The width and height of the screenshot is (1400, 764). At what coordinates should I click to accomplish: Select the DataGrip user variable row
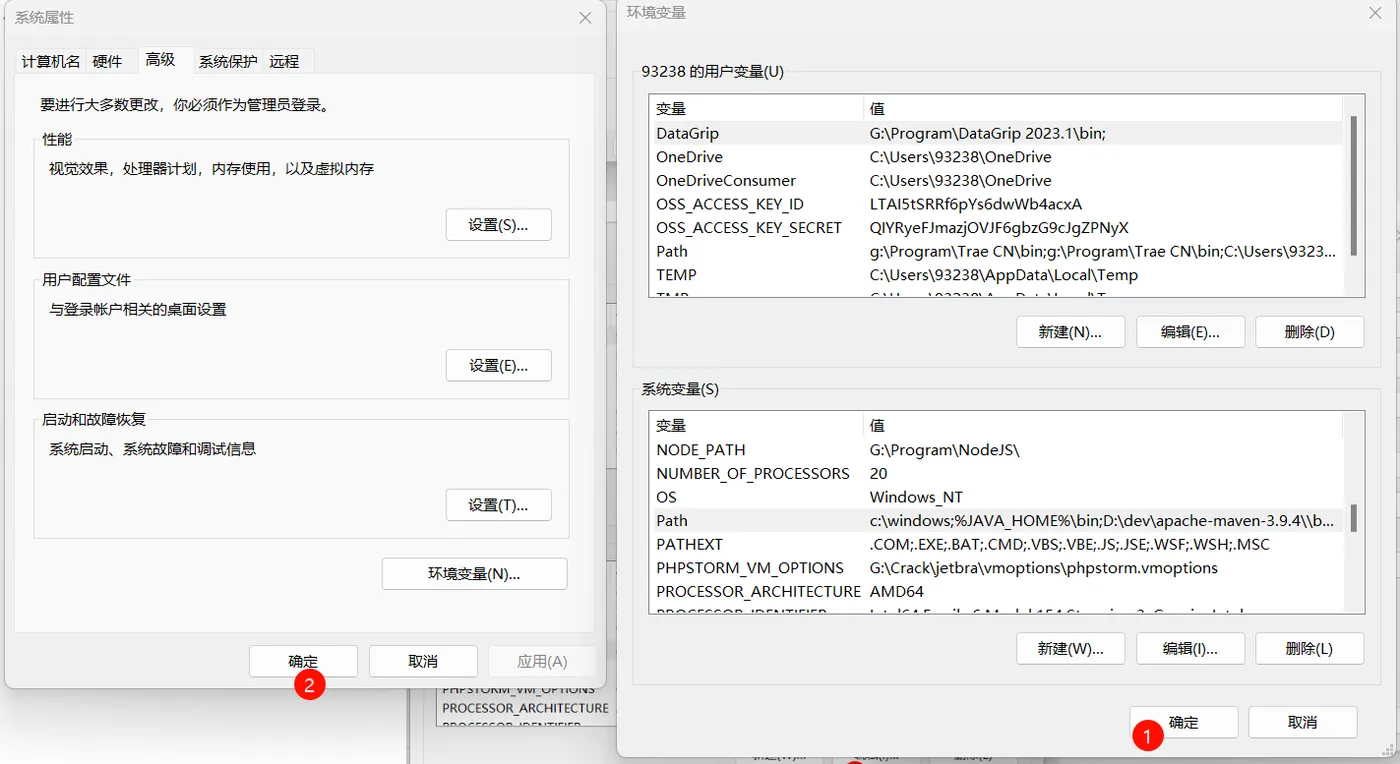tap(995, 133)
